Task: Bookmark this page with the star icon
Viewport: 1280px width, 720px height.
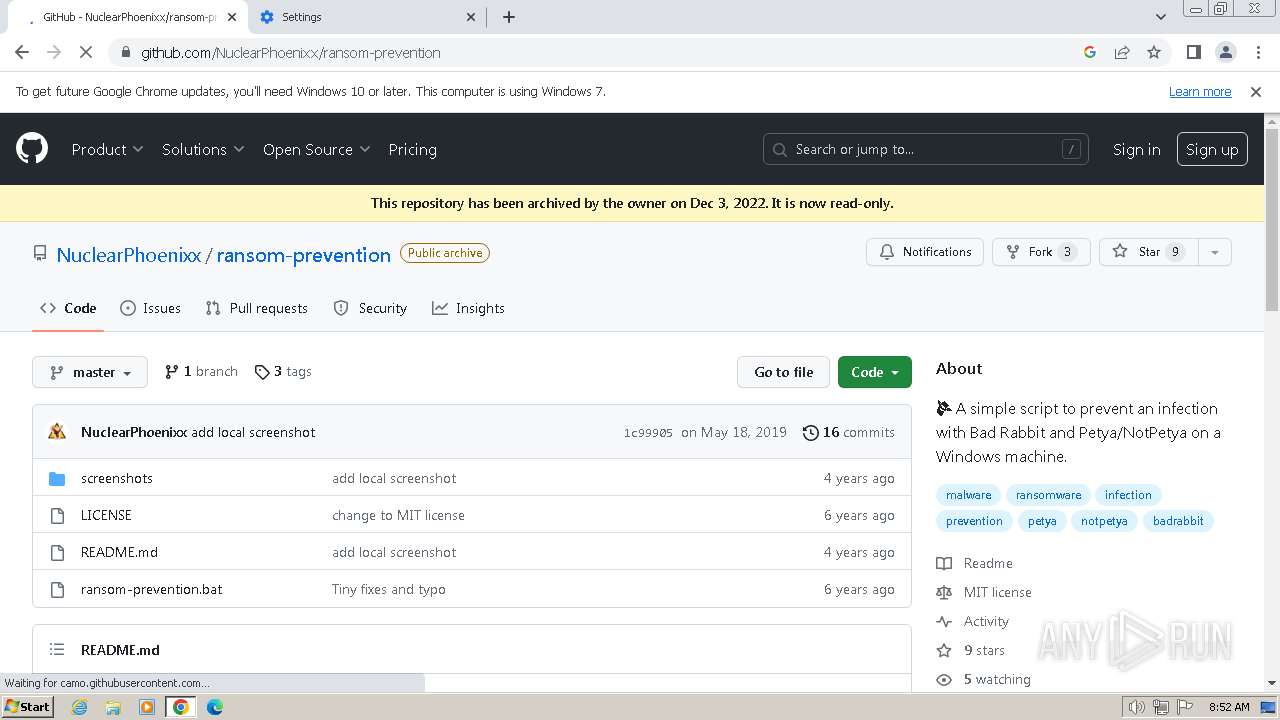Action: (1154, 52)
